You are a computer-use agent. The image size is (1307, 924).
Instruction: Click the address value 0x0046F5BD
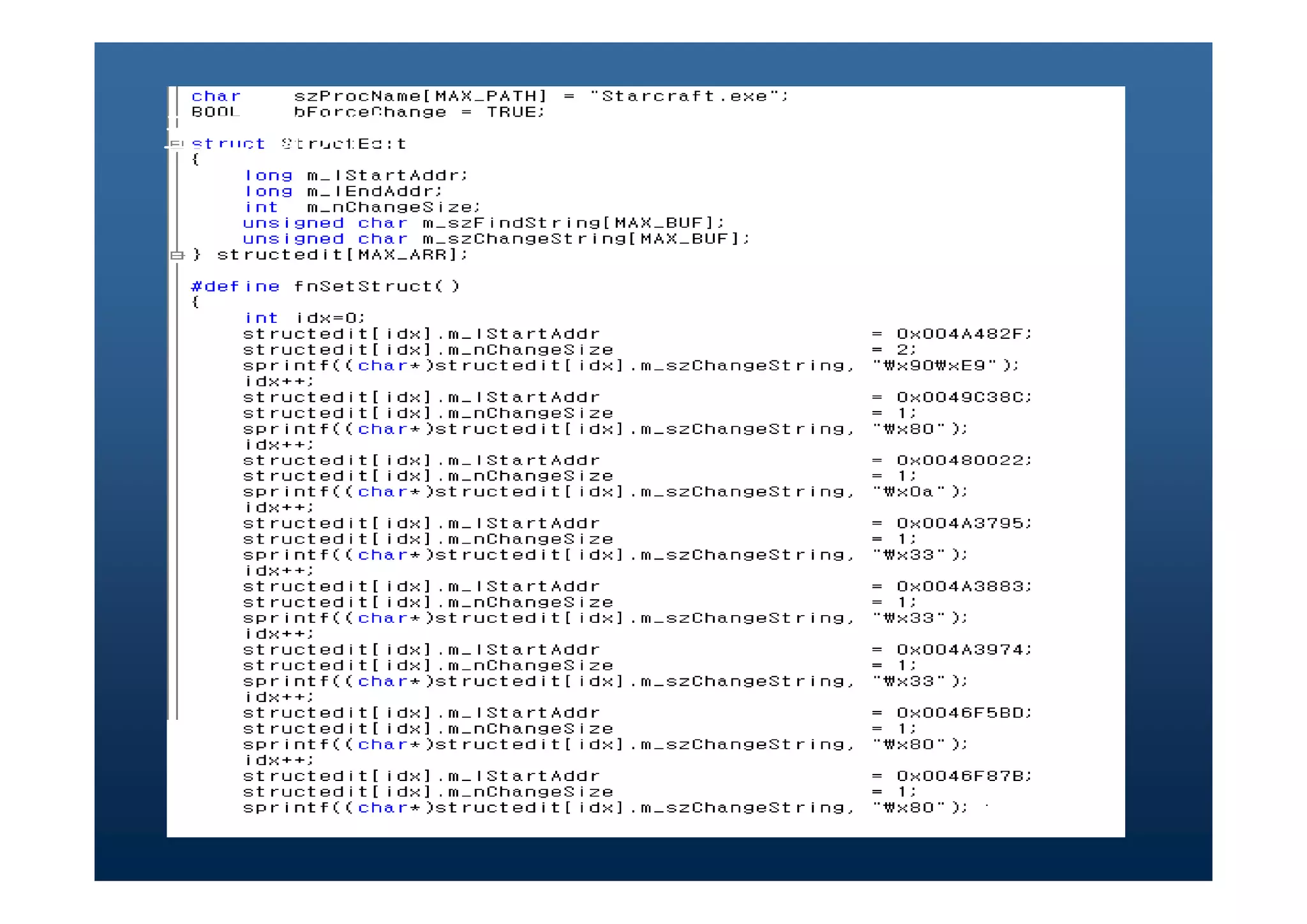click(x=961, y=713)
